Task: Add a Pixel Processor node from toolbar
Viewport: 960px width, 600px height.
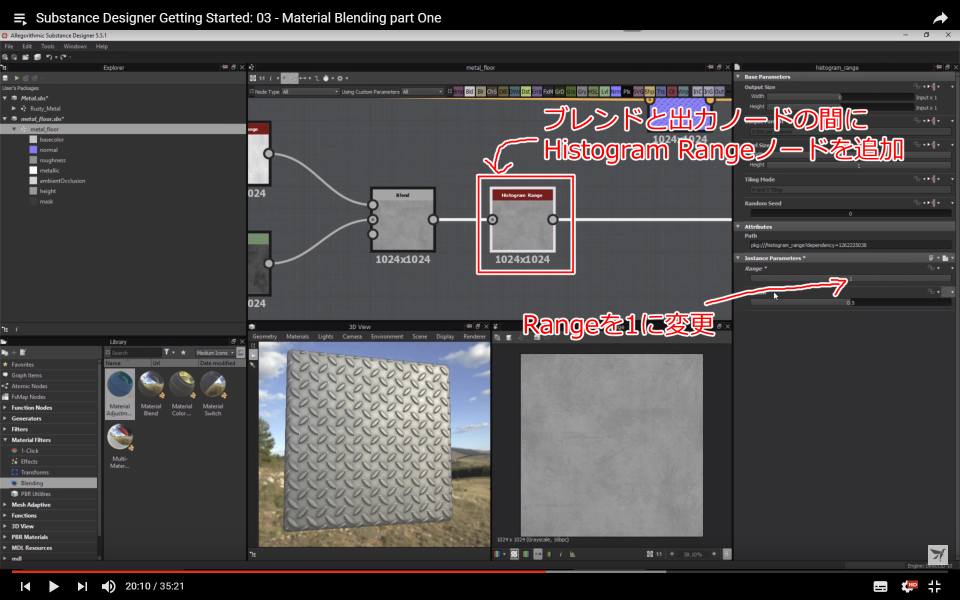Action: 626,92
